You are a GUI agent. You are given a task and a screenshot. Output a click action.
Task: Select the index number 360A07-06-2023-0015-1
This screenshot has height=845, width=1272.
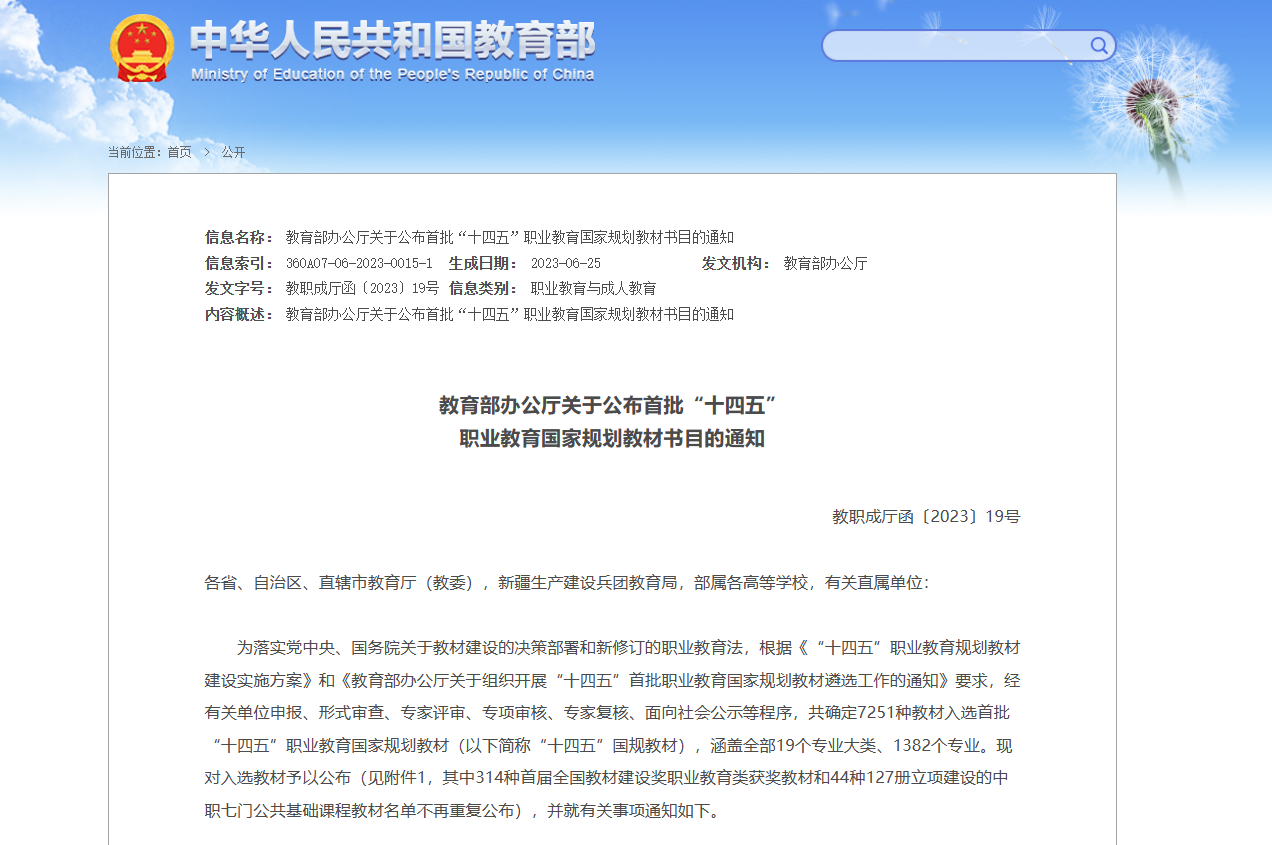(x=359, y=263)
